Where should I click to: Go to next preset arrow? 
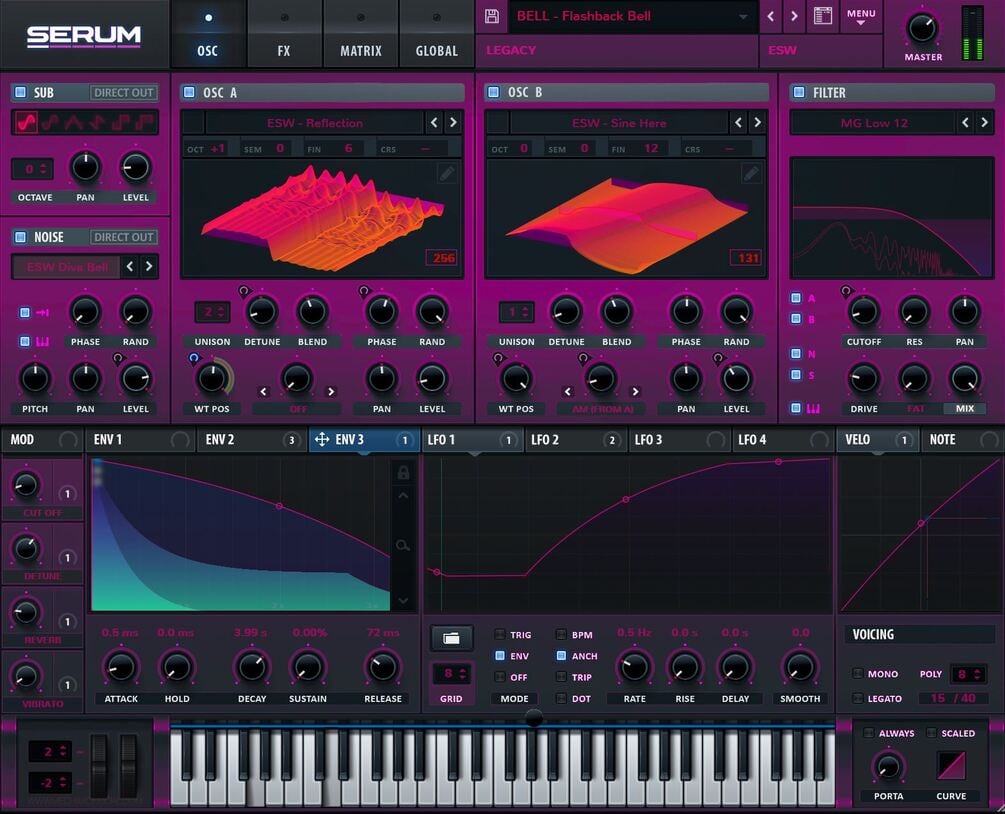(794, 17)
